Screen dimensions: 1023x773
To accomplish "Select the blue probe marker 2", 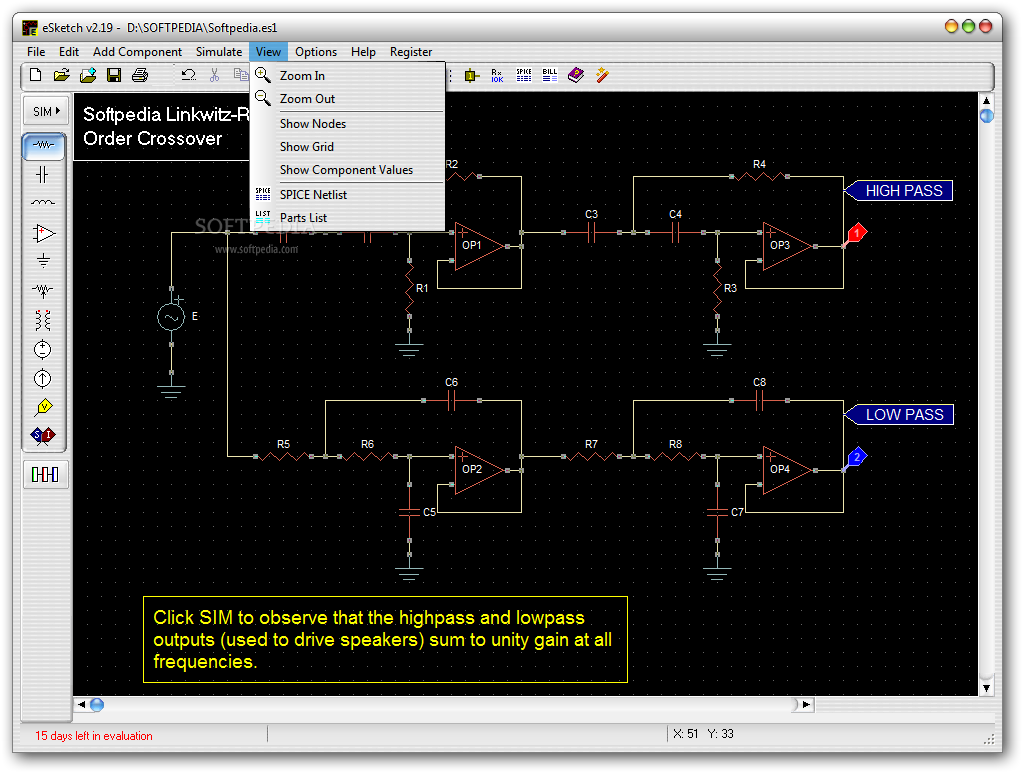I will pos(857,457).
